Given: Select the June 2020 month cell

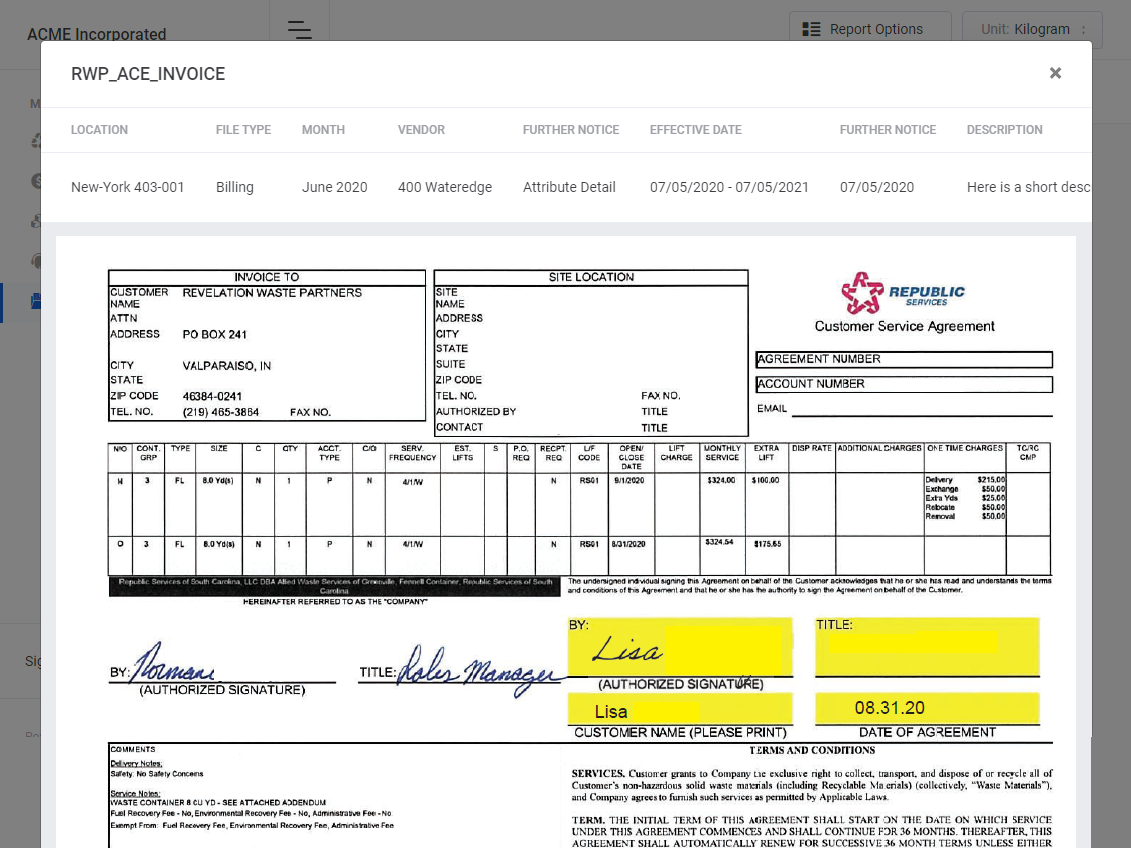Looking at the screenshot, I should [335, 187].
